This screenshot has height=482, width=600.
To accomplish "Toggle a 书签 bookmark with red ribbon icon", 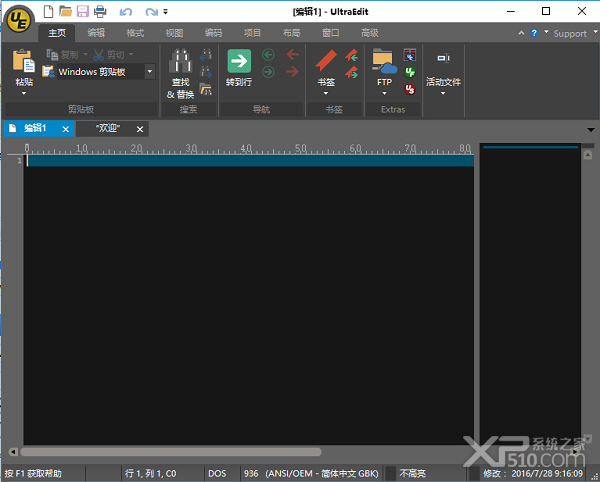I will 326,60.
